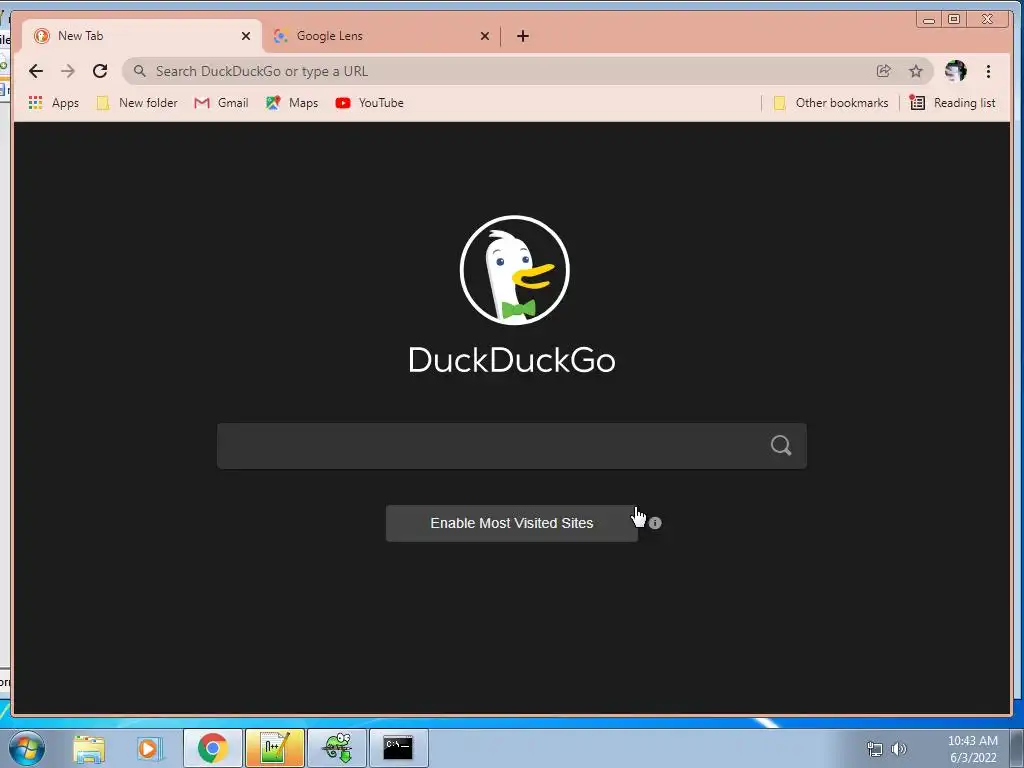Open the Reading list panel
The width and height of the screenshot is (1024, 768).
(x=953, y=103)
